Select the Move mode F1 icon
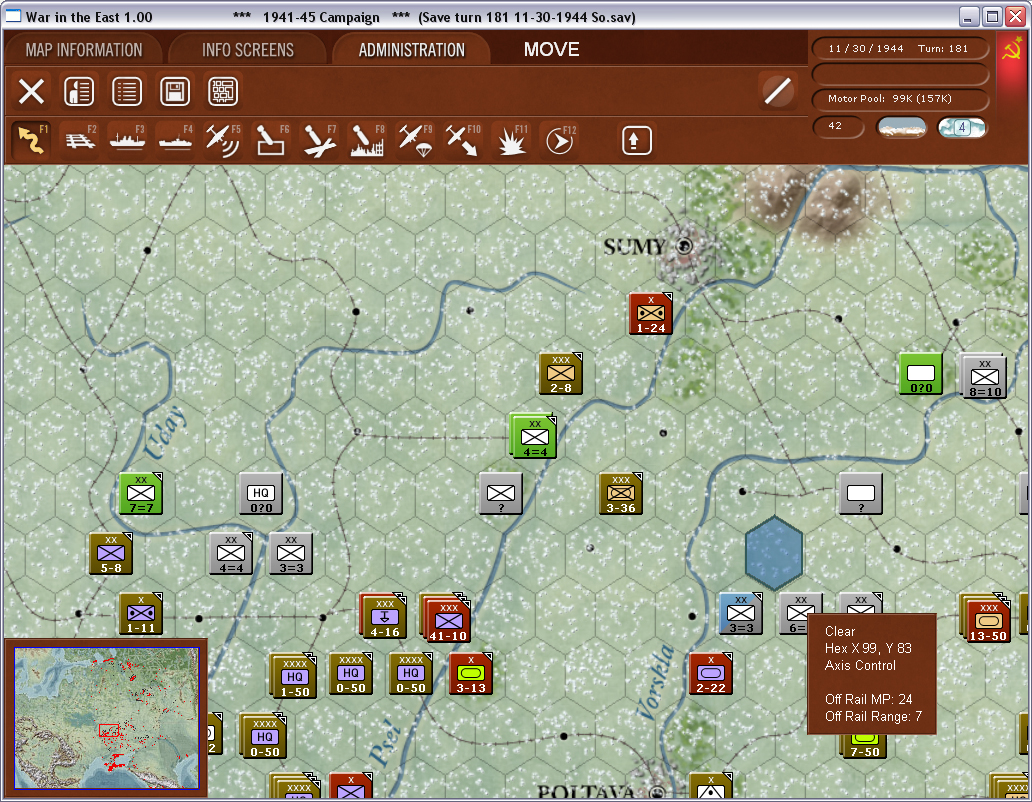 [31, 140]
